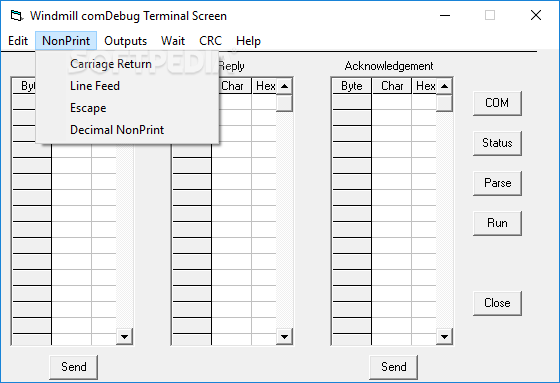Close the window with the title bar X
Viewport: 560px width, 383px height.
coord(536,15)
